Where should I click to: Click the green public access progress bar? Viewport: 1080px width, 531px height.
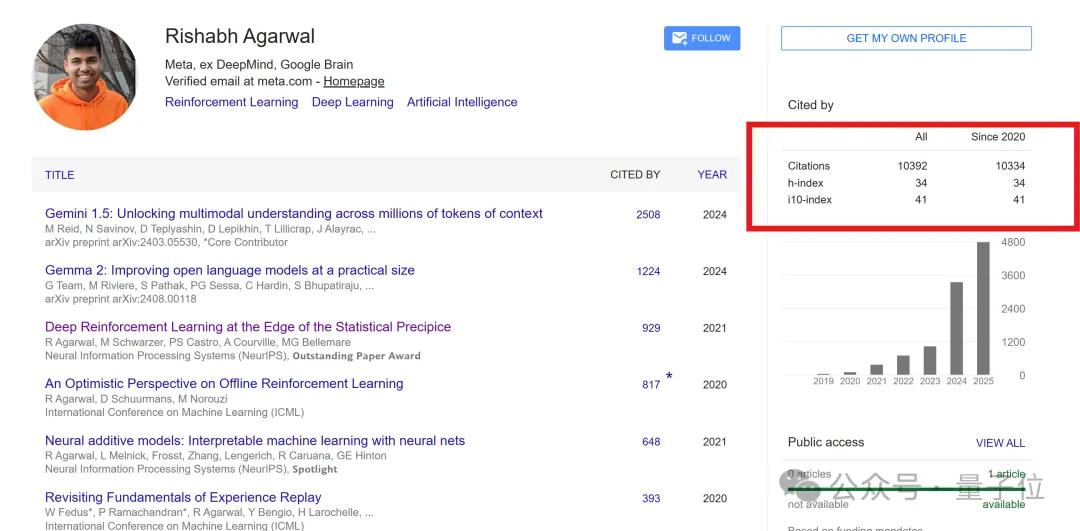(x=905, y=489)
